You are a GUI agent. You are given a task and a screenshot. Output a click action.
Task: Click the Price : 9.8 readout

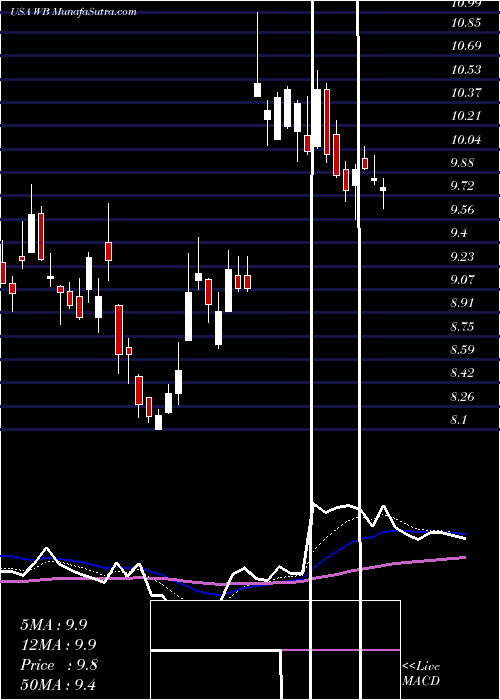click(x=58, y=665)
